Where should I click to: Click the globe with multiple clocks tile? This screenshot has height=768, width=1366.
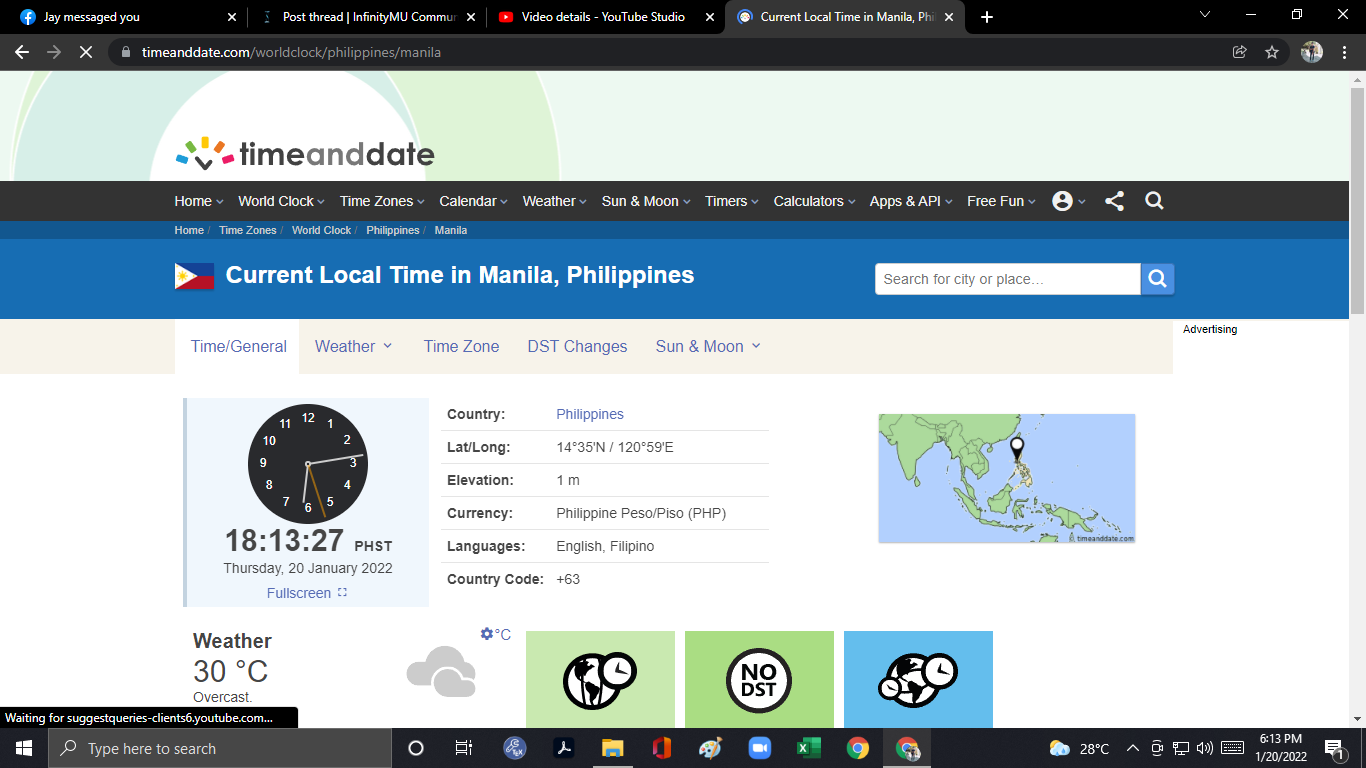click(x=918, y=679)
